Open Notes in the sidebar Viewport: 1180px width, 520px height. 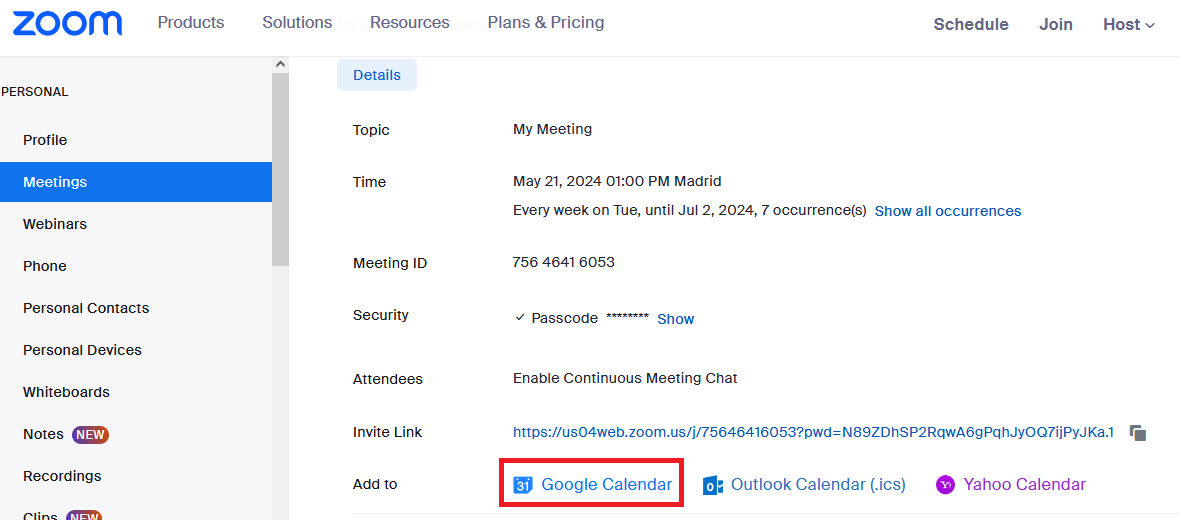[44, 434]
